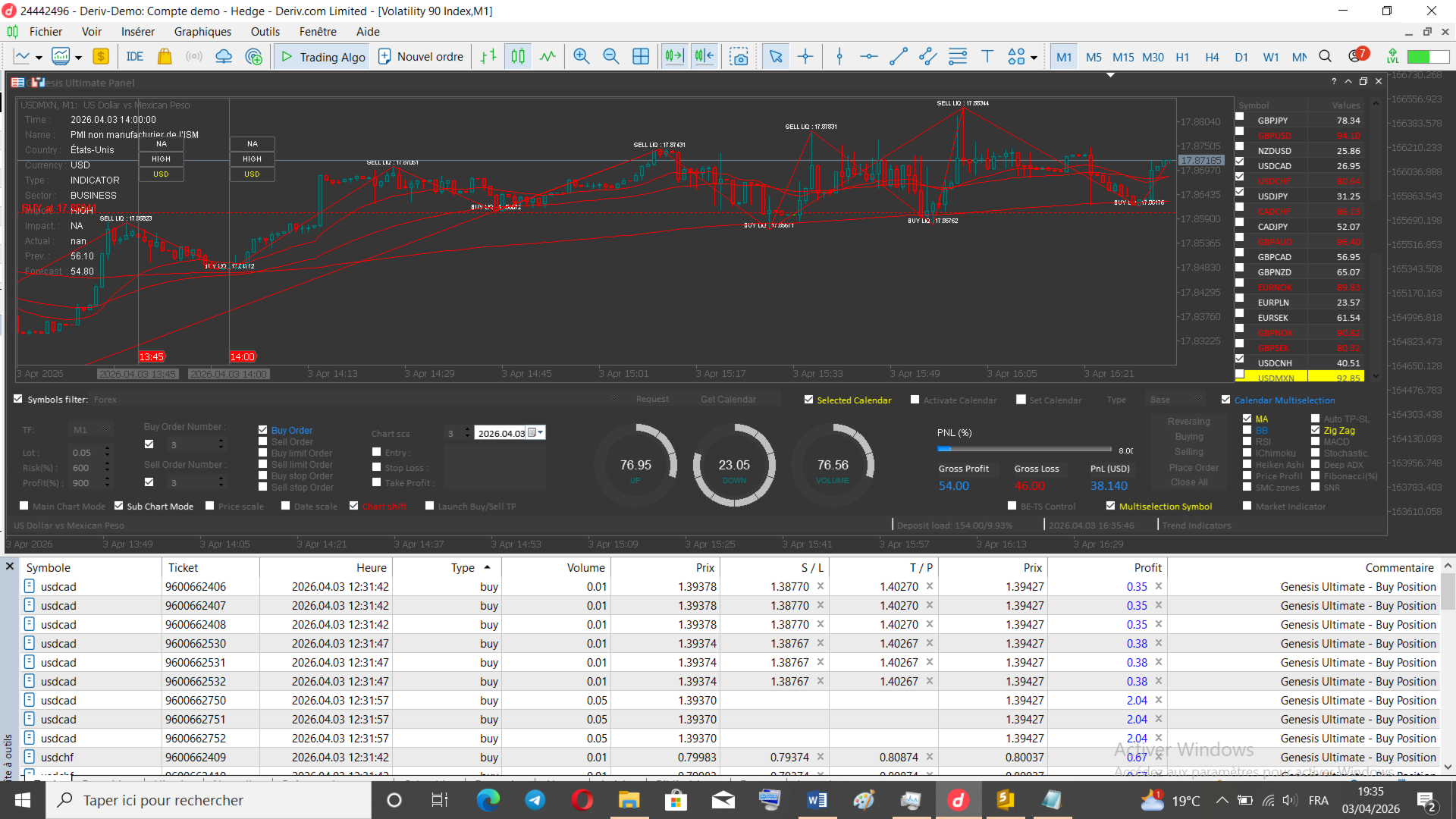Viewport: 1456px width, 819px height.
Task: Select the crosshair cursor tool
Action: point(805,57)
